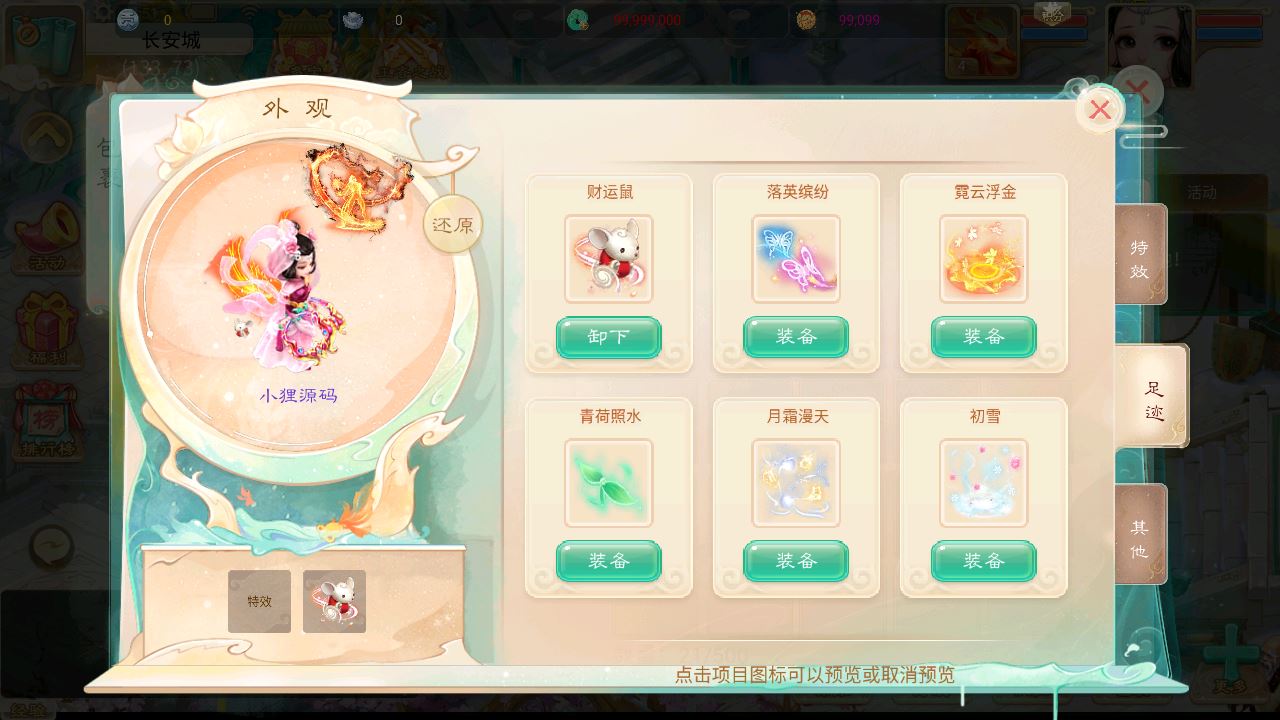Open the player avatar portrait
Viewport: 1280px width, 720px height.
point(1149,47)
